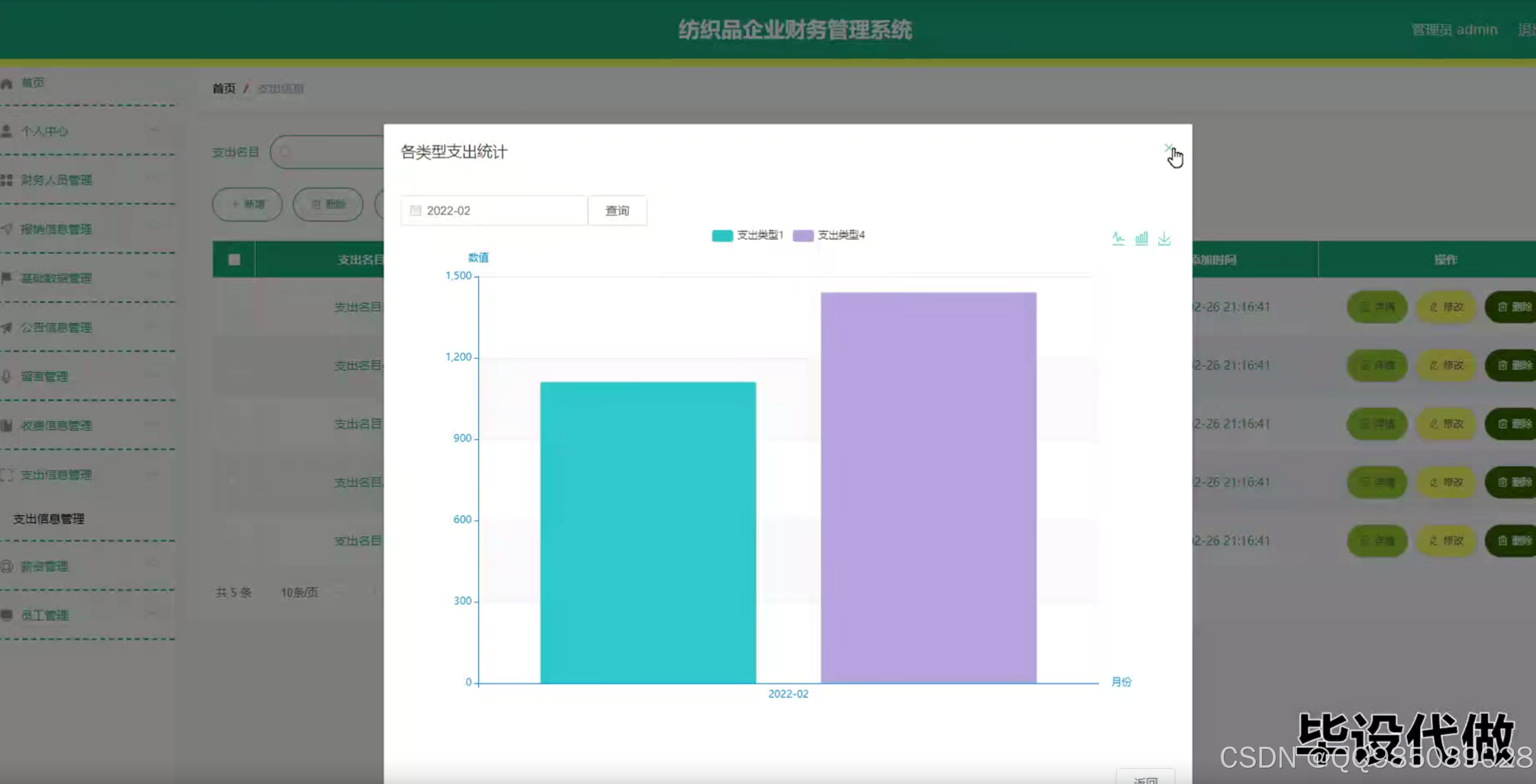Click the 财务人员管理 sidebar icon
The width and height of the screenshot is (1536, 784).
(x=7, y=180)
